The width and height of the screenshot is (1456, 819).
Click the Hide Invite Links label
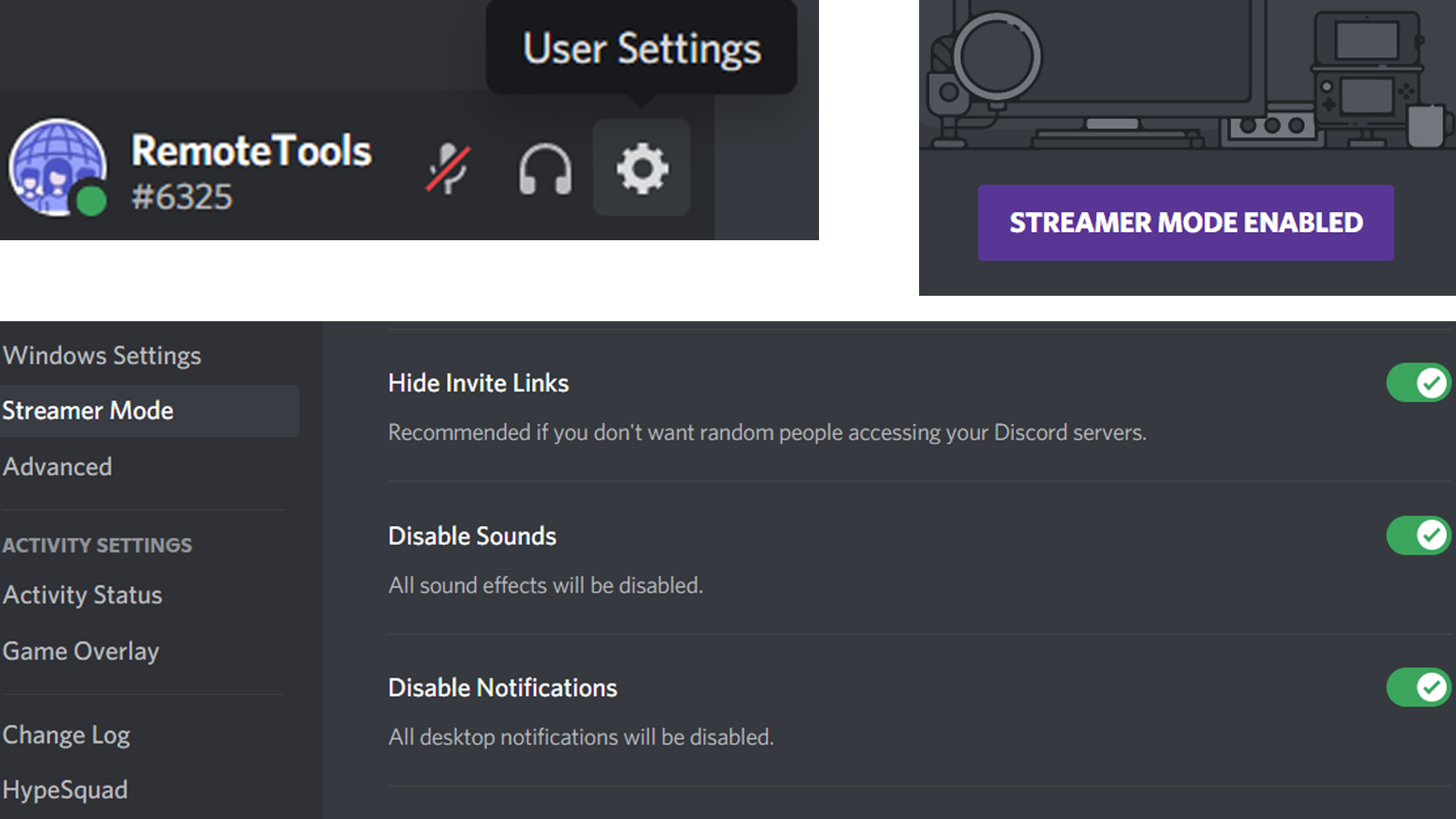479,383
